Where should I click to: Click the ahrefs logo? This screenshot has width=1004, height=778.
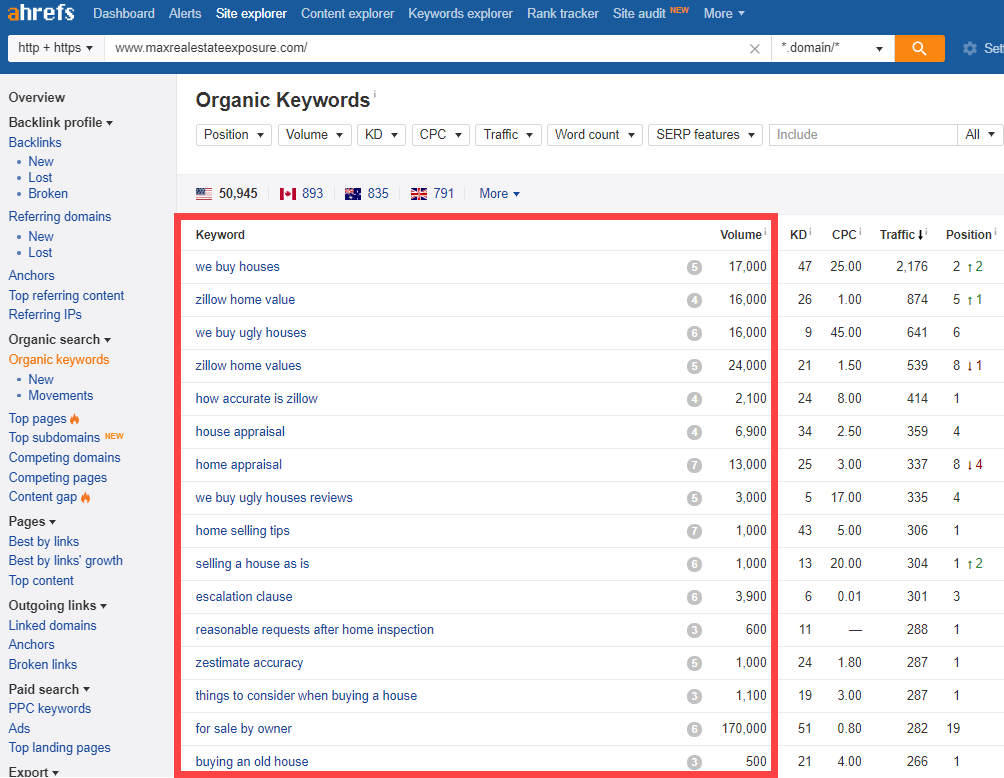coord(42,12)
